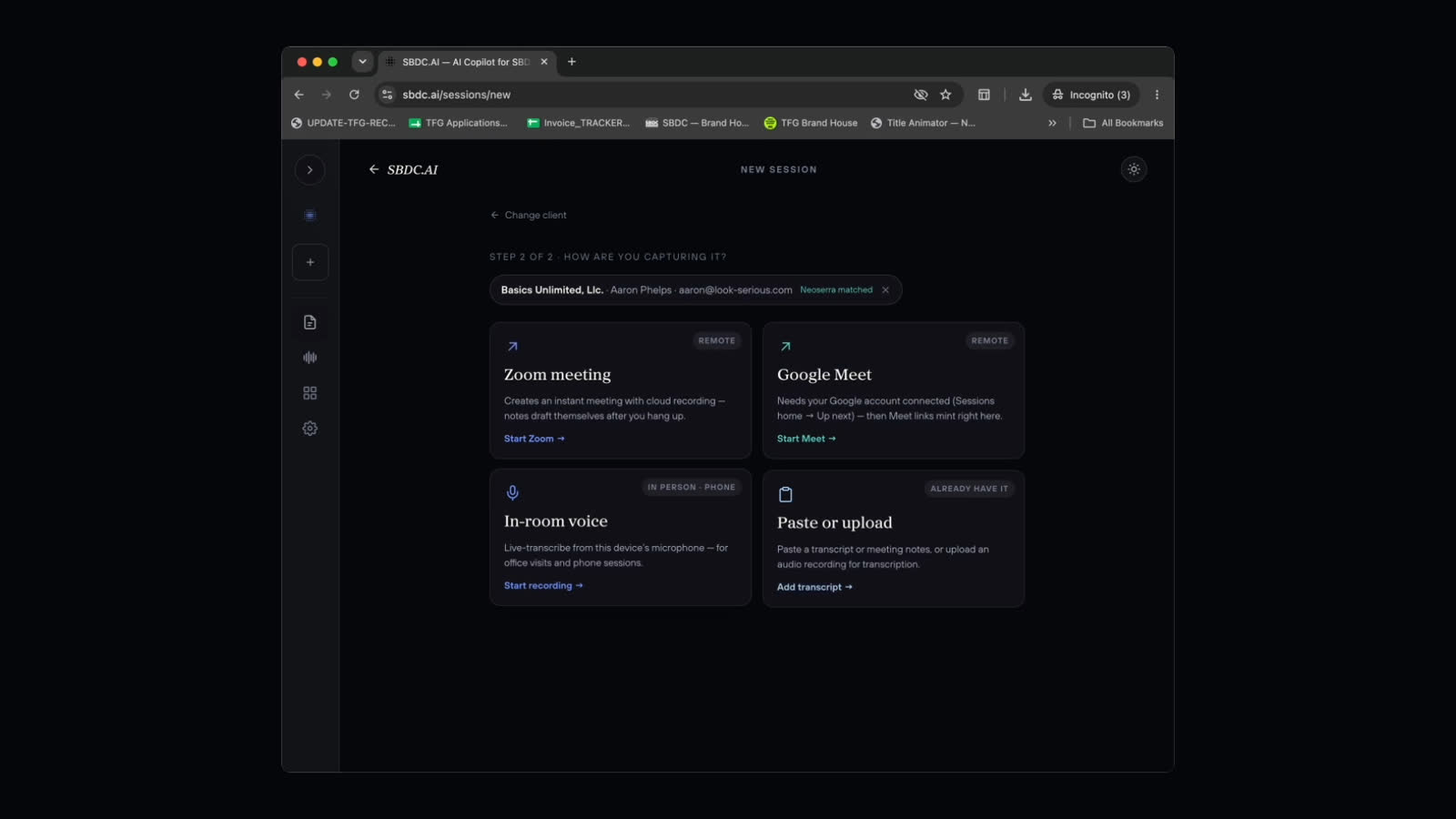Click the IN PERSON · PHONE tag
Screen dimensions: 1456x819
click(x=692, y=488)
